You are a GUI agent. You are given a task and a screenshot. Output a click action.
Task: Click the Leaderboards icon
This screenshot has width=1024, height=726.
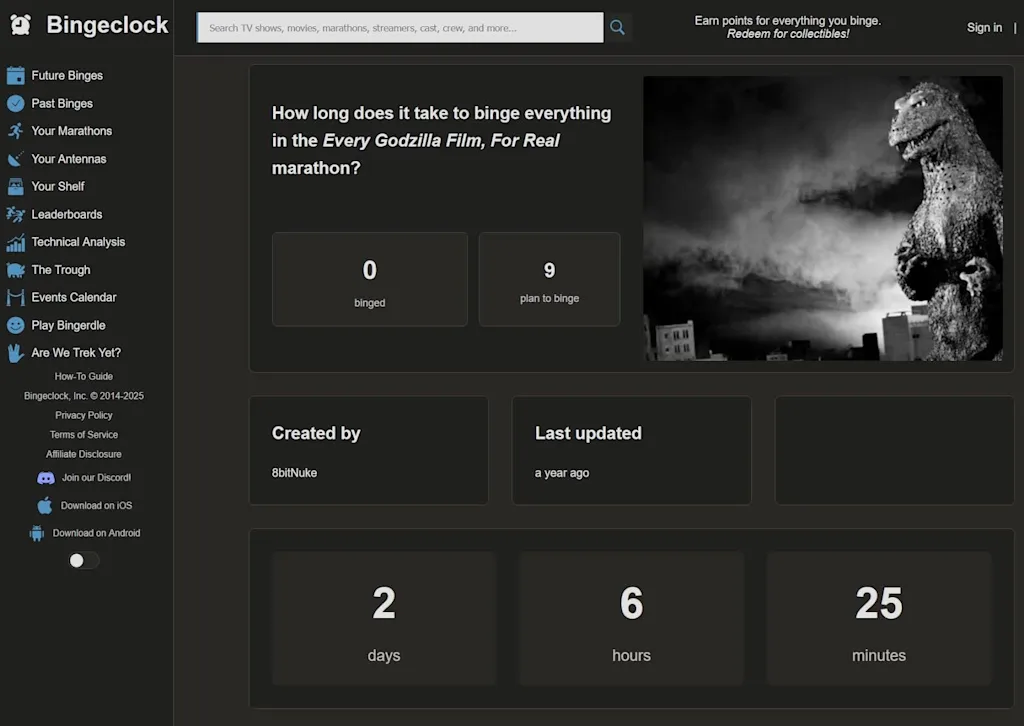[x=16, y=214]
